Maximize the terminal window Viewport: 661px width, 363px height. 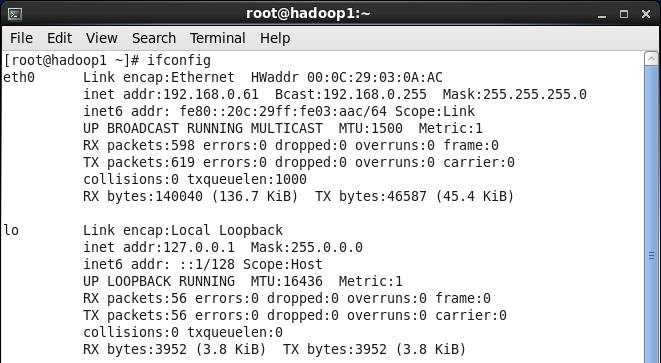(x=624, y=14)
